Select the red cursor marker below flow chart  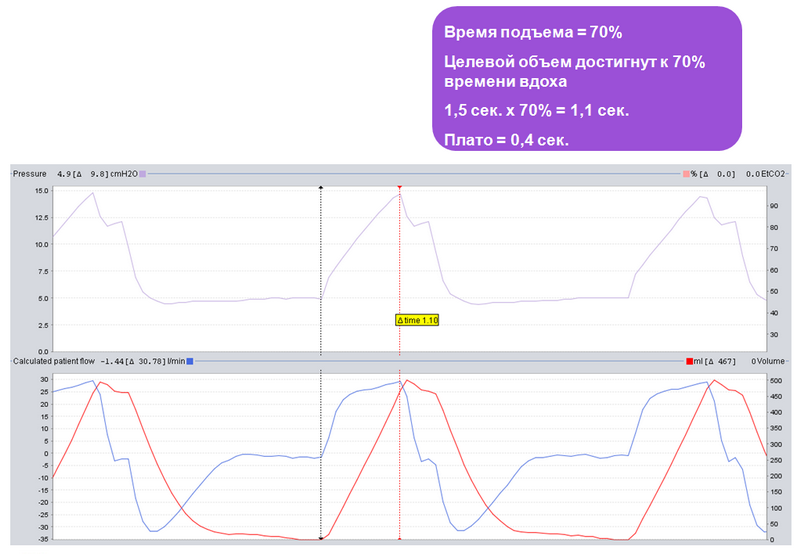point(399,539)
